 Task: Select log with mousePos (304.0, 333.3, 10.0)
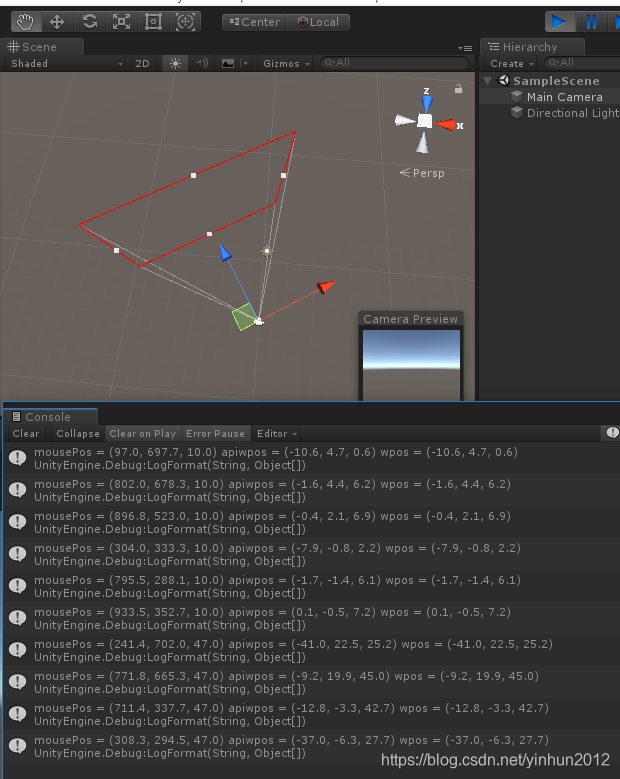coord(311,554)
